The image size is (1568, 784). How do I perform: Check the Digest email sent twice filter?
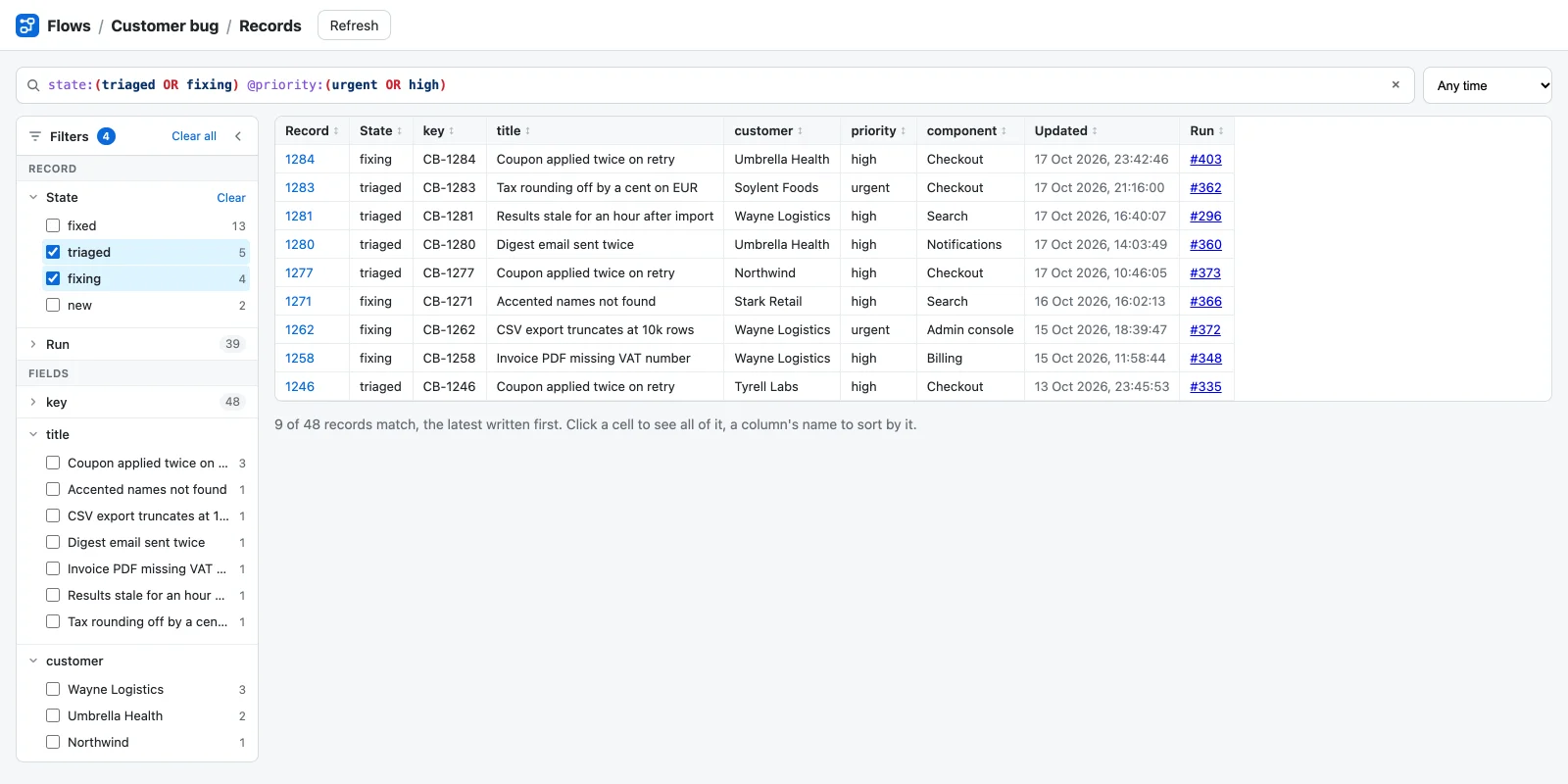click(x=53, y=542)
